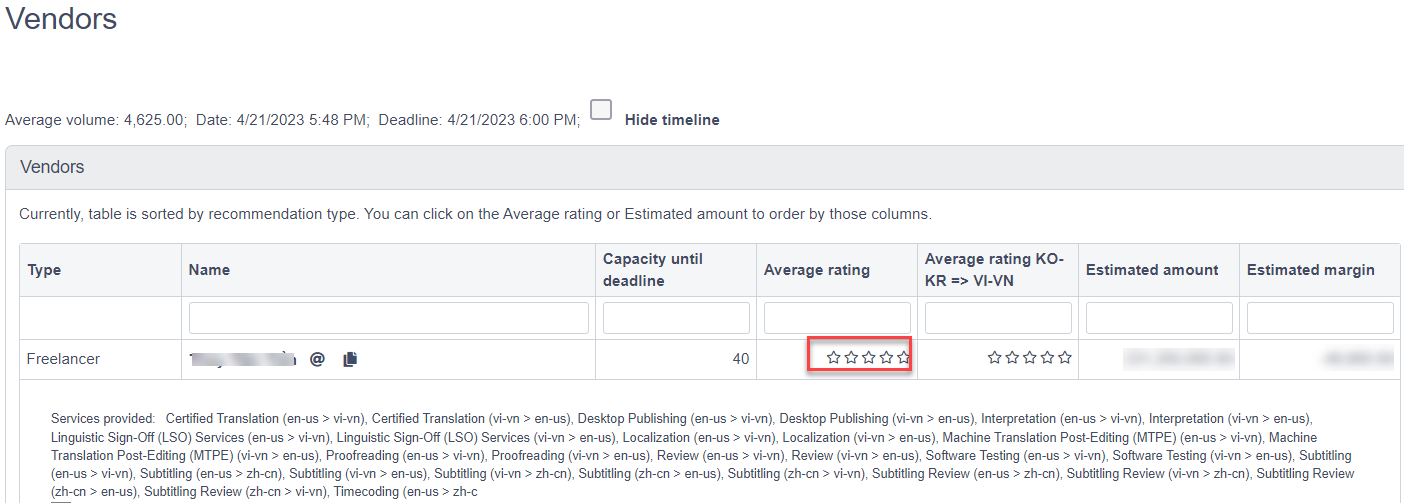Click the Services provided label
This screenshot has height=503, width=1404.
(x=103, y=419)
